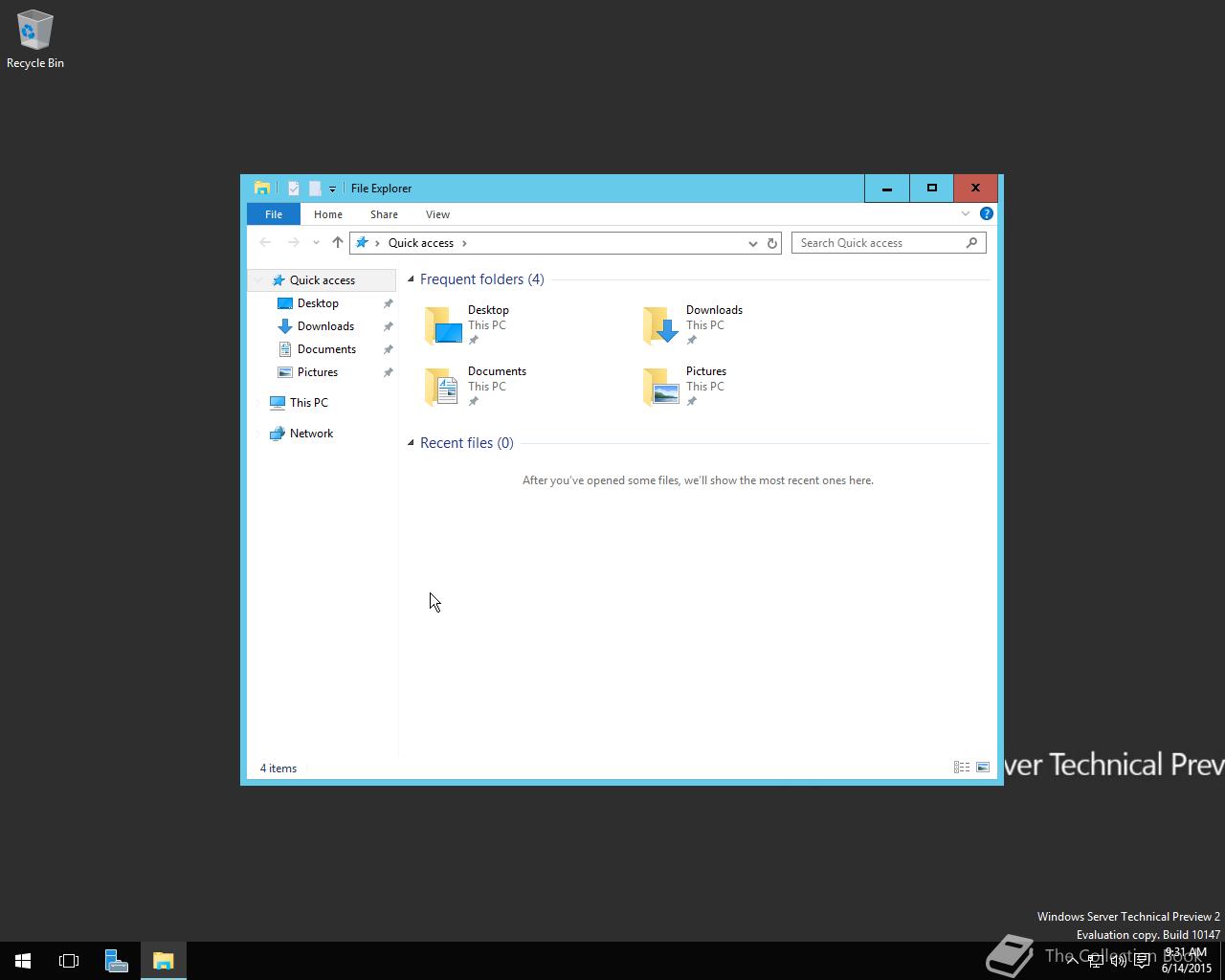Click the taskbar clock showing 9:31 AM

1187,961
